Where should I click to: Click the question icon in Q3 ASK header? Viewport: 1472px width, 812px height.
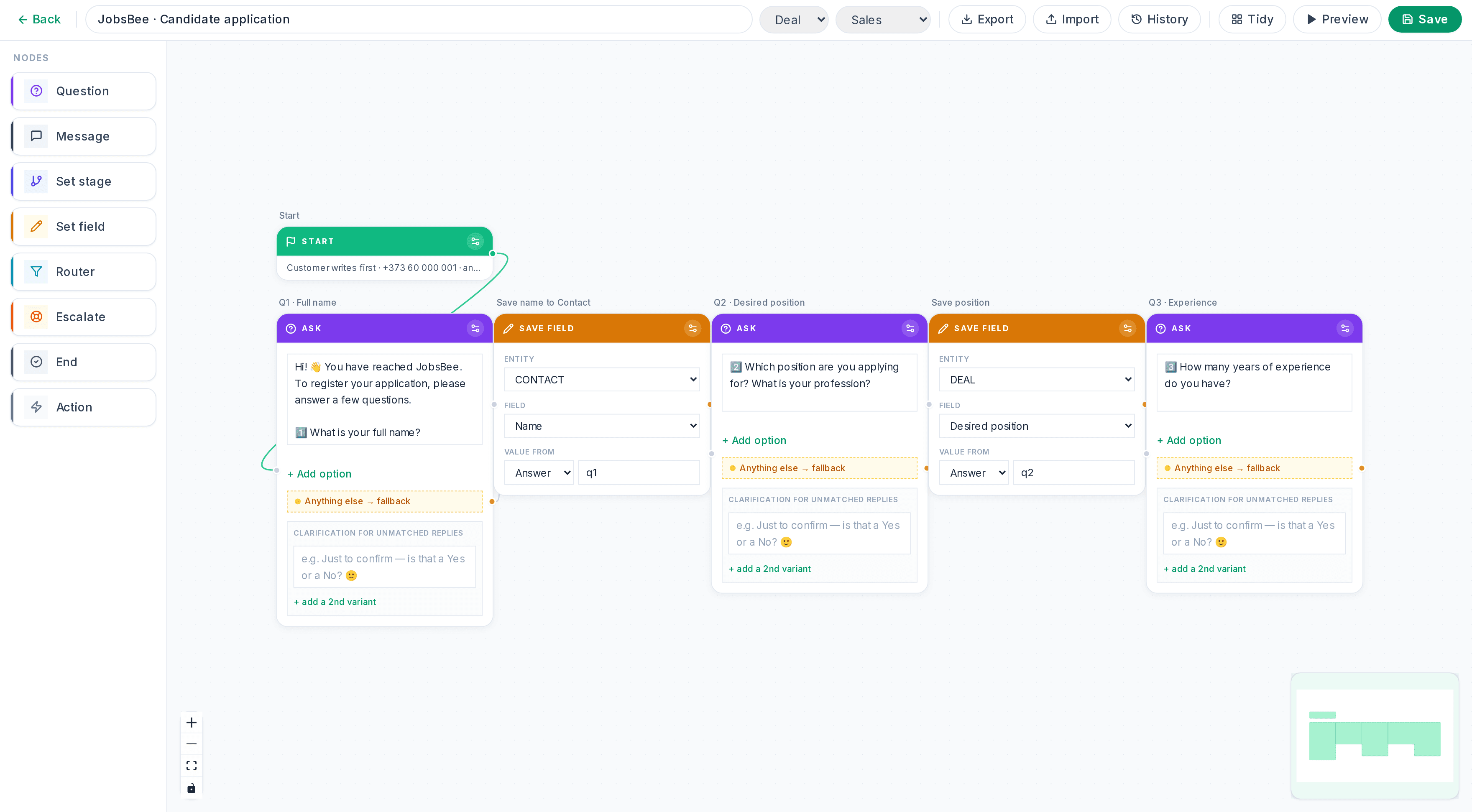click(x=1160, y=328)
